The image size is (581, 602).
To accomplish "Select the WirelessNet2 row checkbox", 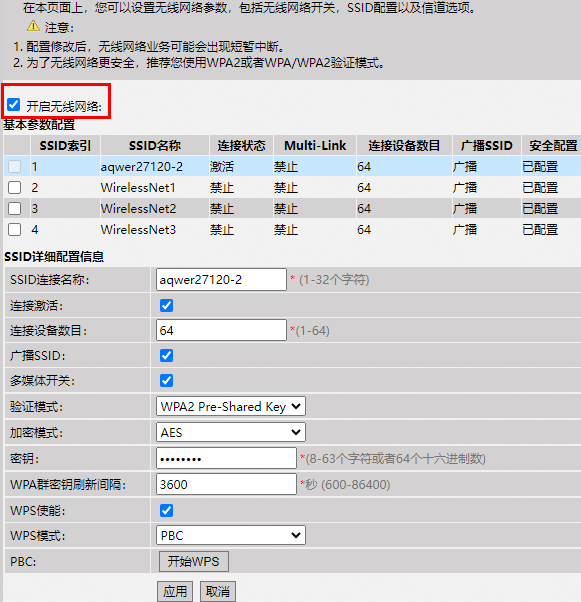I will (x=15, y=208).
